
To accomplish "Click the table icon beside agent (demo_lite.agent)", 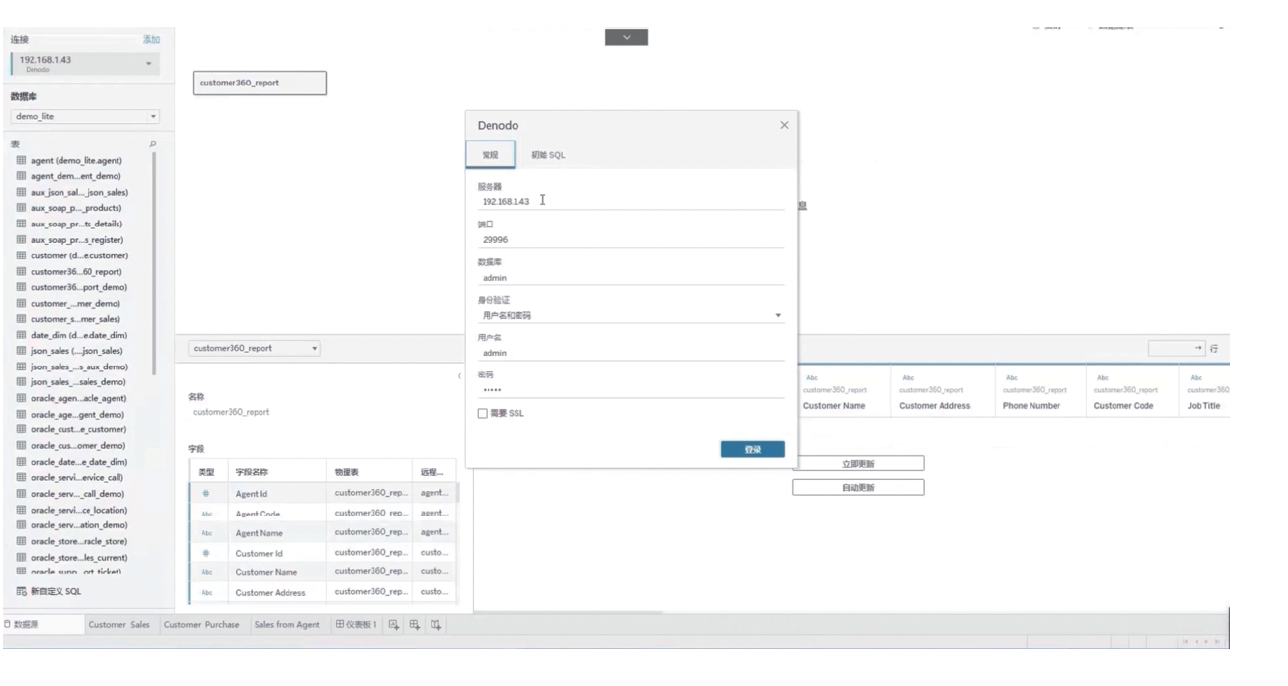I will pyautogui.click(x=21, y=160).
